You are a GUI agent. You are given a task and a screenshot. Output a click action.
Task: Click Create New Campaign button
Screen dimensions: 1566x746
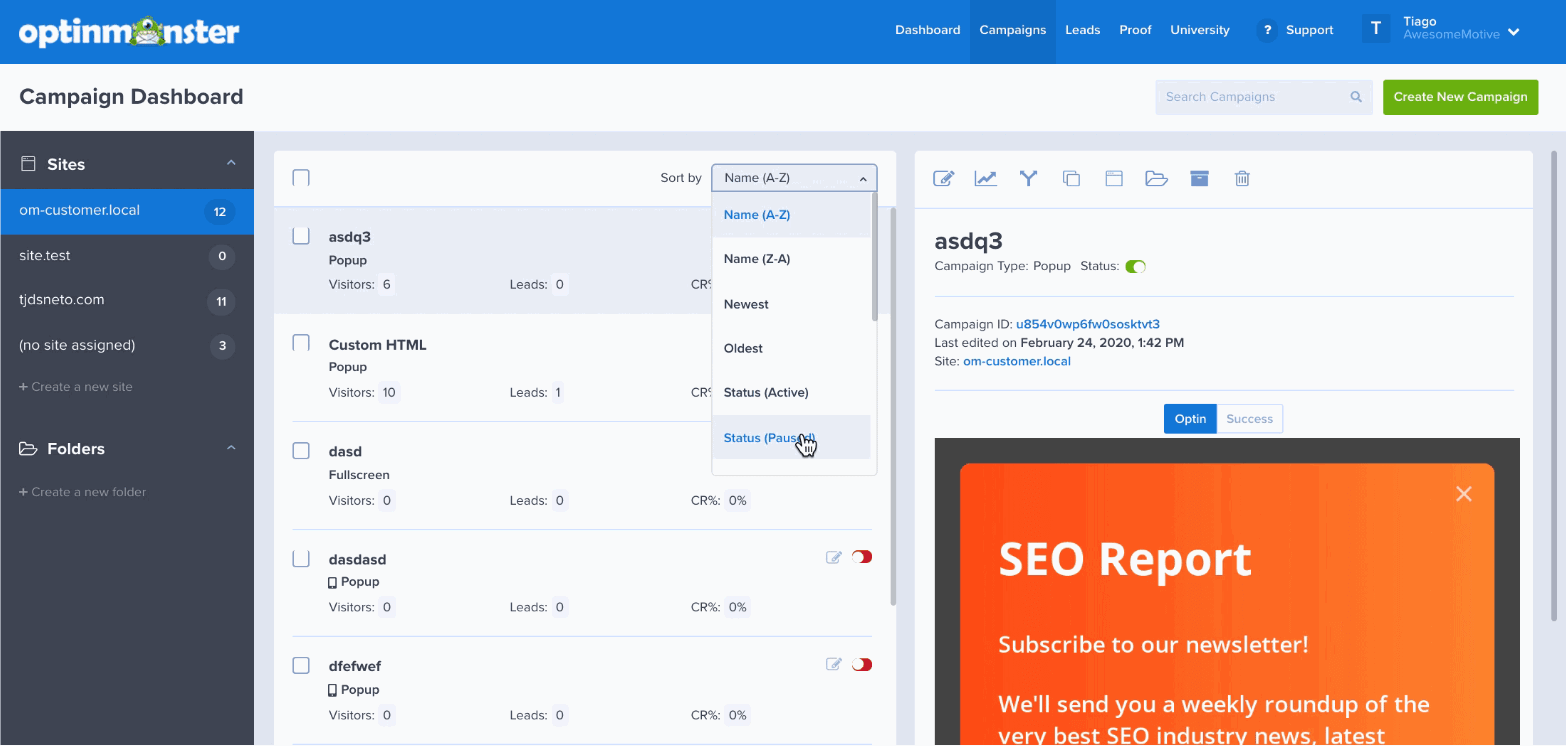click(x=1460, y=97)
